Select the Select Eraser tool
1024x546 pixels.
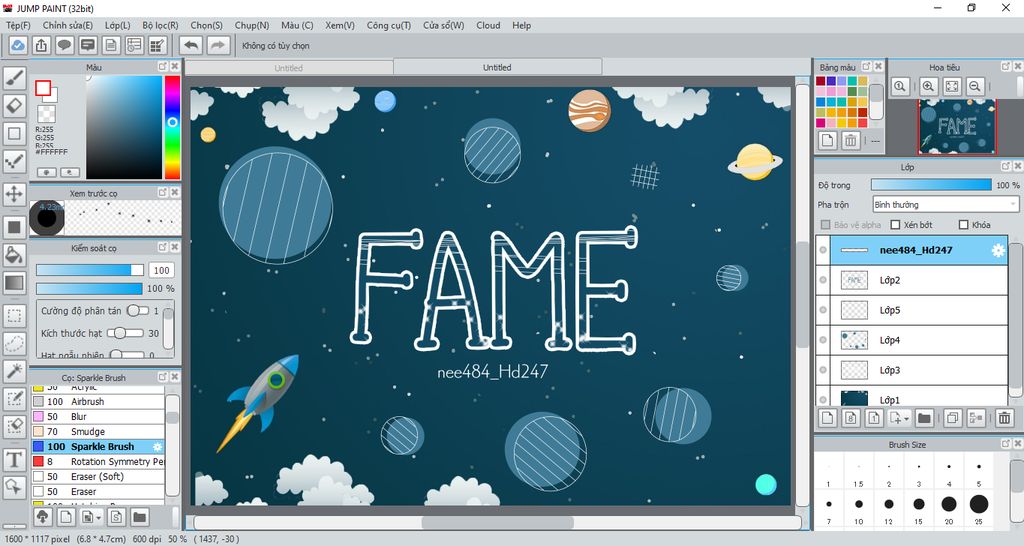click(x=14, y=426)
